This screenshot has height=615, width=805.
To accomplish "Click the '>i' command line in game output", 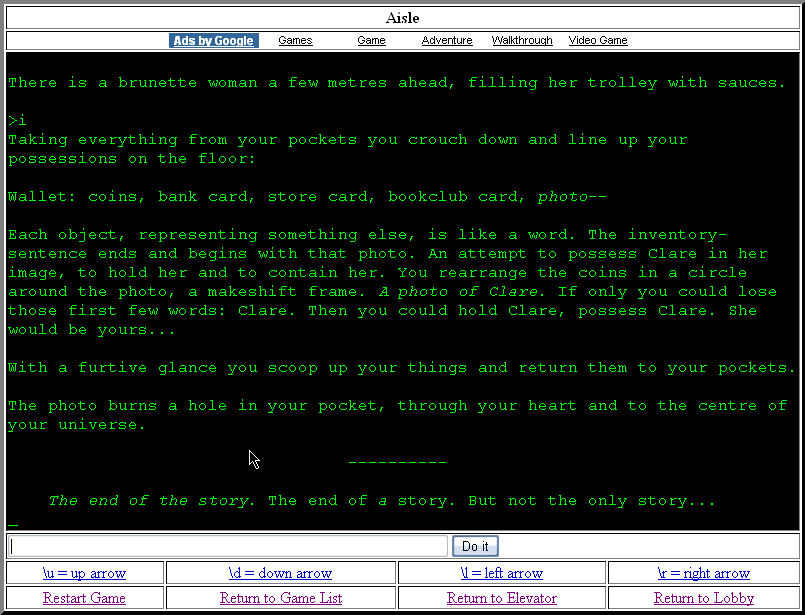I will [x=18, y=121].
